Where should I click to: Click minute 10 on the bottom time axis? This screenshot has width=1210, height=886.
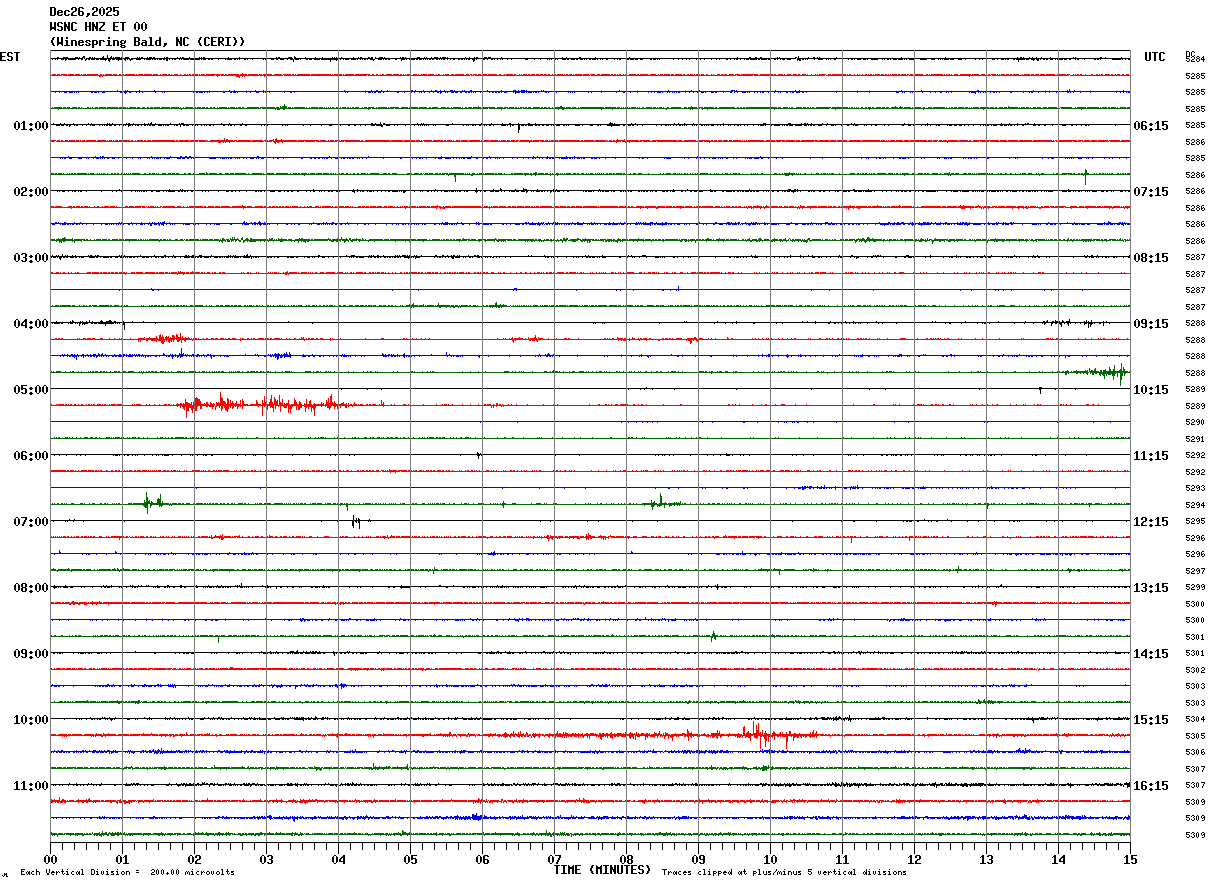click(770, 859)
